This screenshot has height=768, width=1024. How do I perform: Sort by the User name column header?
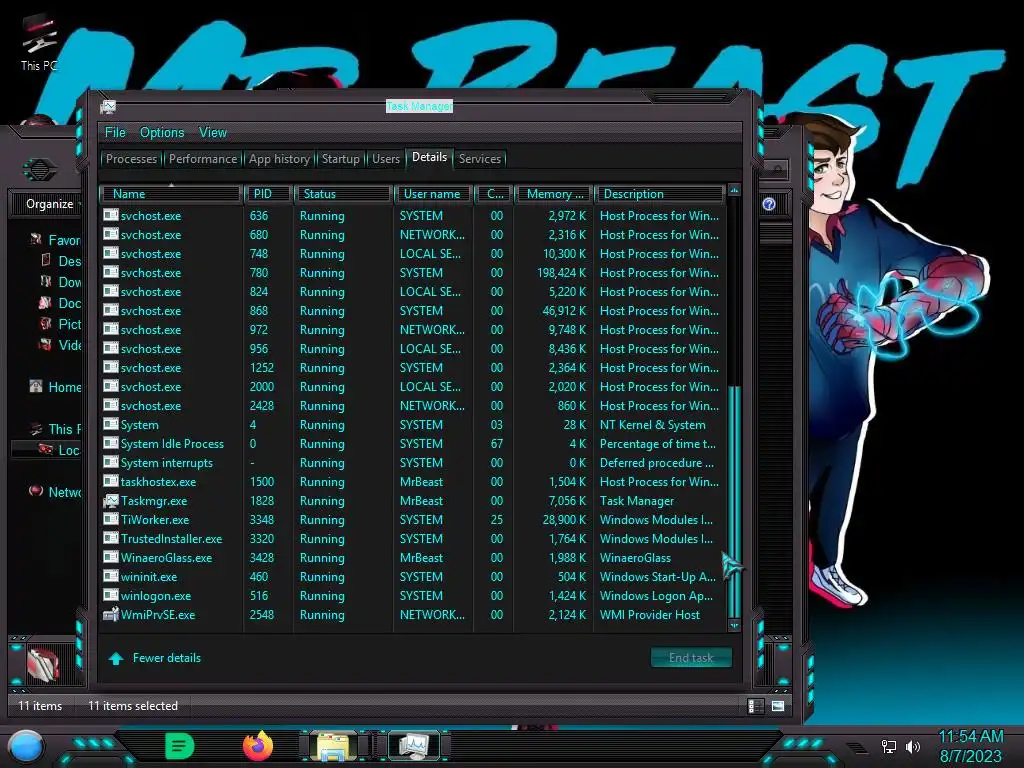[x=432, y=194]
